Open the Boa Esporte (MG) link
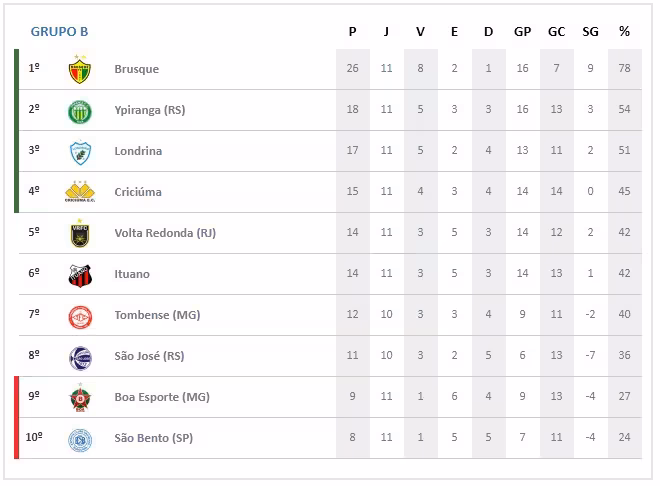Viewport: 660px width, 486px height. pos(161,397)
